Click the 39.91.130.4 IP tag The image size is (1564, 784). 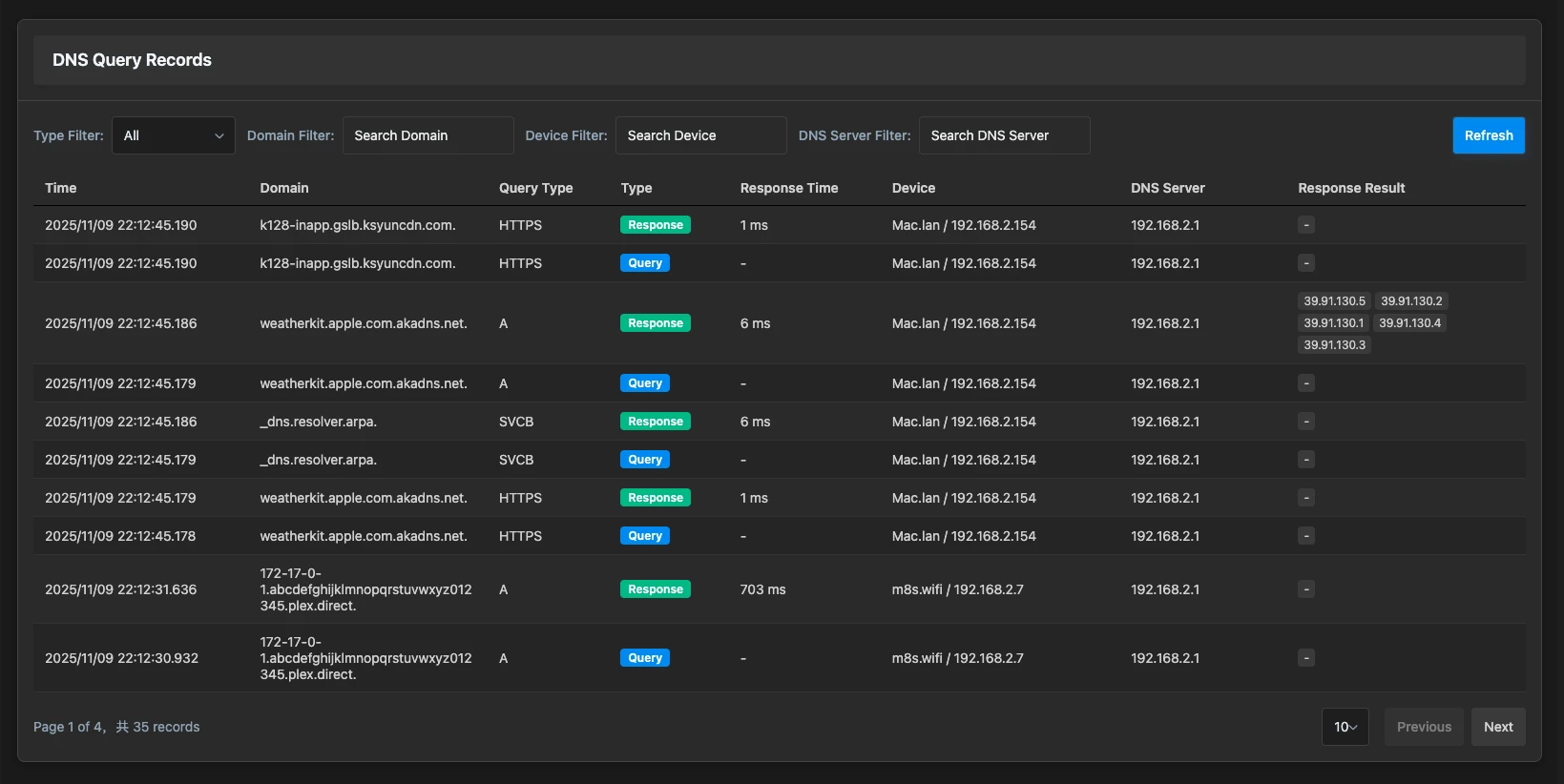1409,323
